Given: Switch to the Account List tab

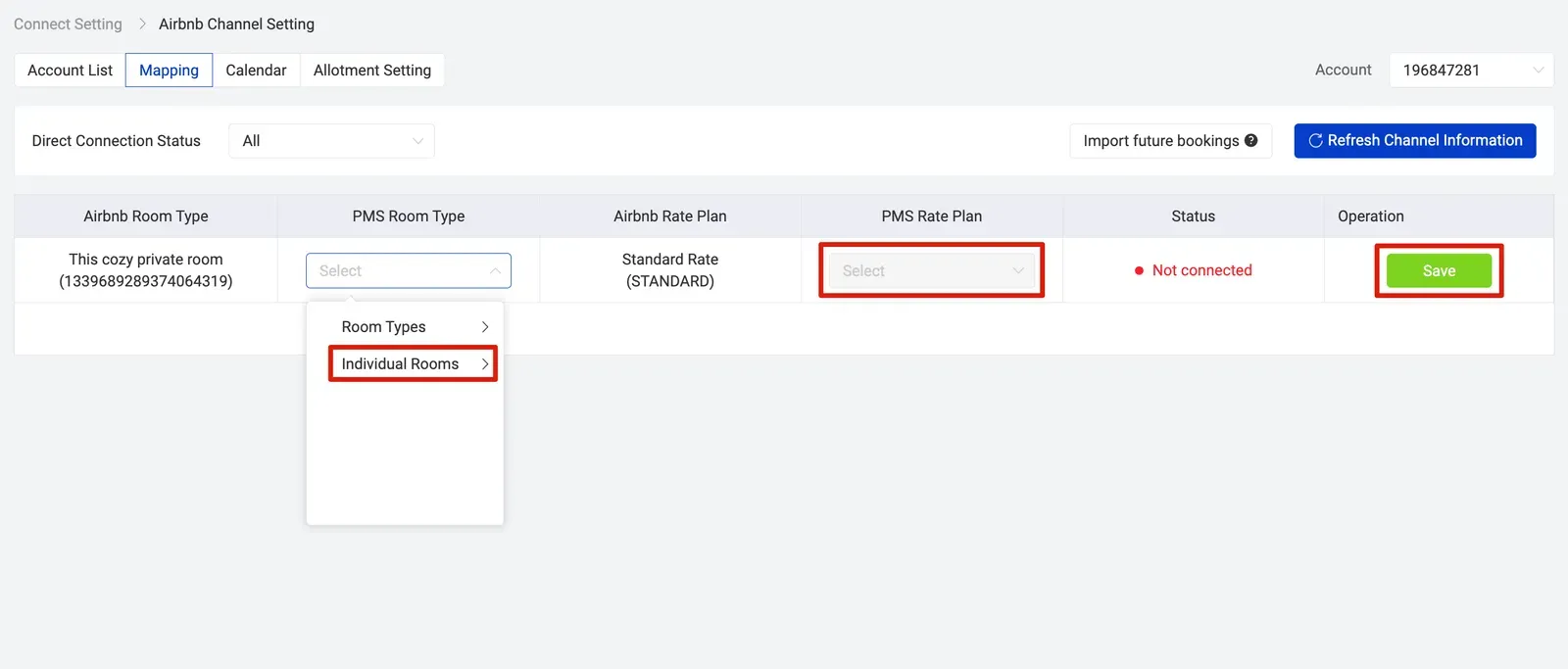Looking at the screenshot, I should (70, 70).
